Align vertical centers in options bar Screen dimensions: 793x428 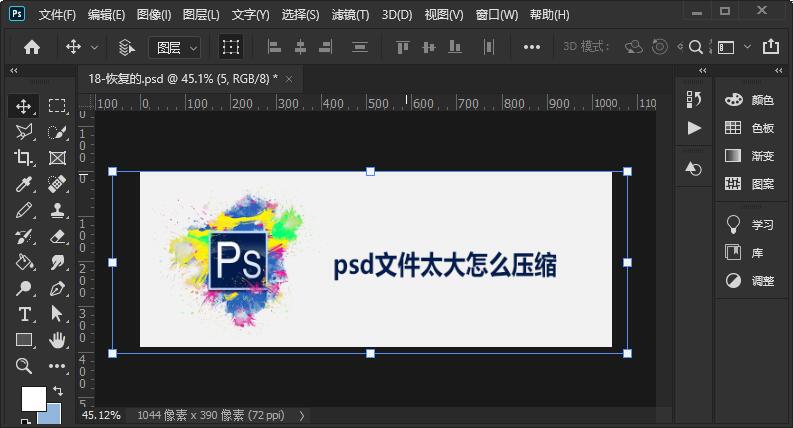(x=428, y=47)
